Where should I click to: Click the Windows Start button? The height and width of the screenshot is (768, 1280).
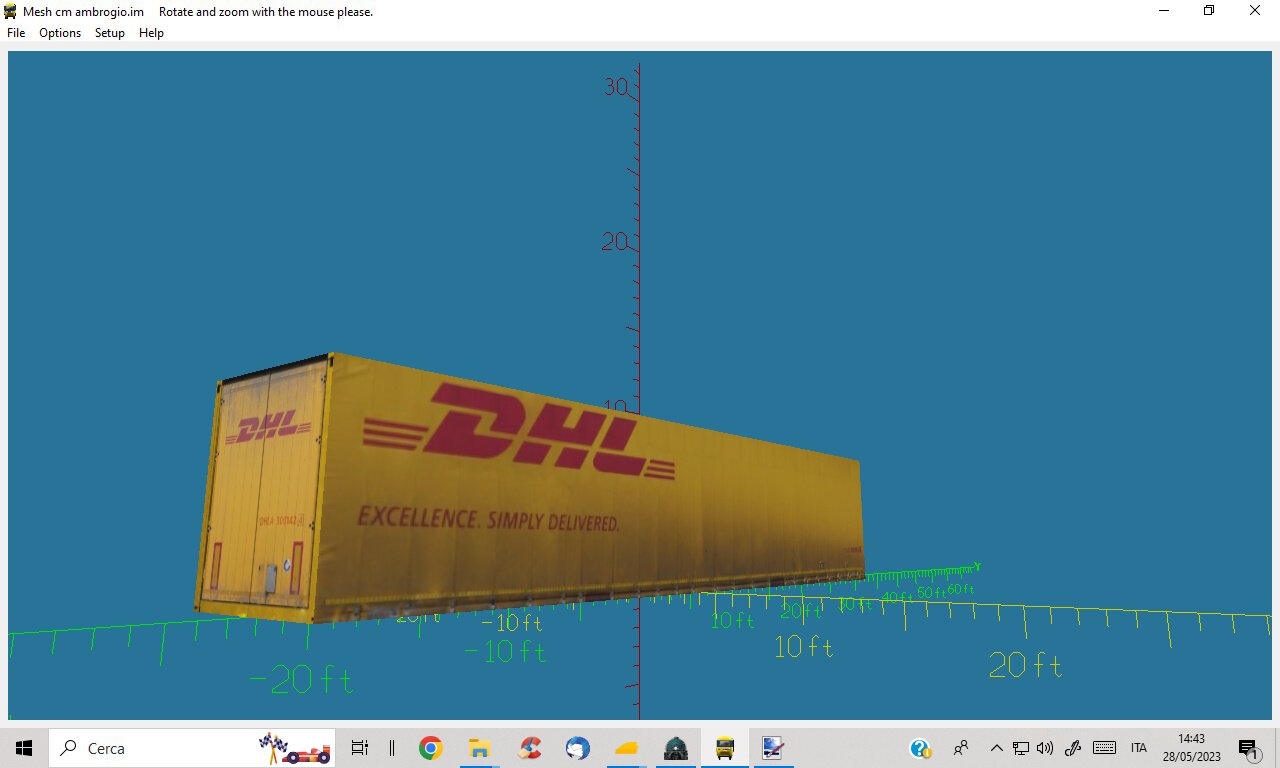24,748
